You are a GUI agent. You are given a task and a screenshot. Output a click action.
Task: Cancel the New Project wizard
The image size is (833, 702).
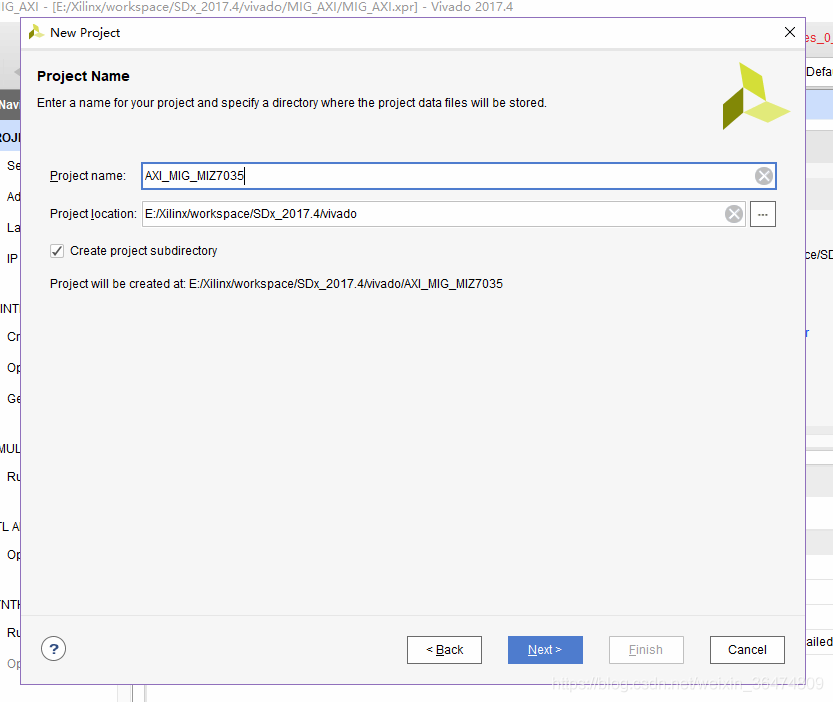click(747, 650)
